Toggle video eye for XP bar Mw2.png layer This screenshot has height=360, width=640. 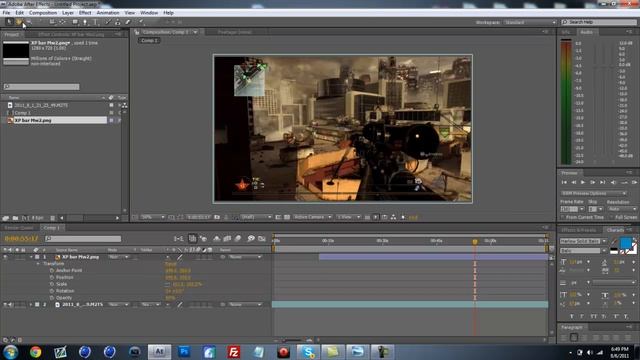click(x=5, y=257)
